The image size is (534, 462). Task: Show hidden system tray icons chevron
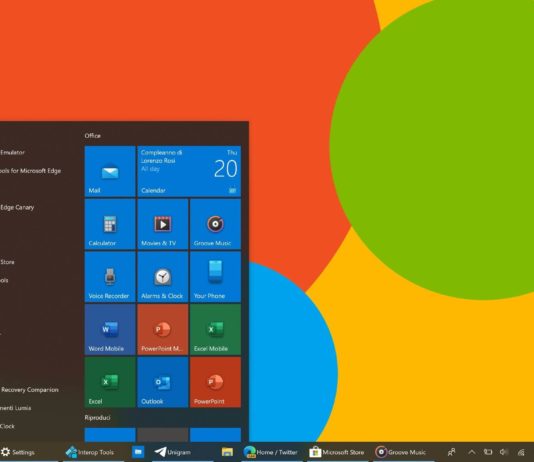[472, 452]
